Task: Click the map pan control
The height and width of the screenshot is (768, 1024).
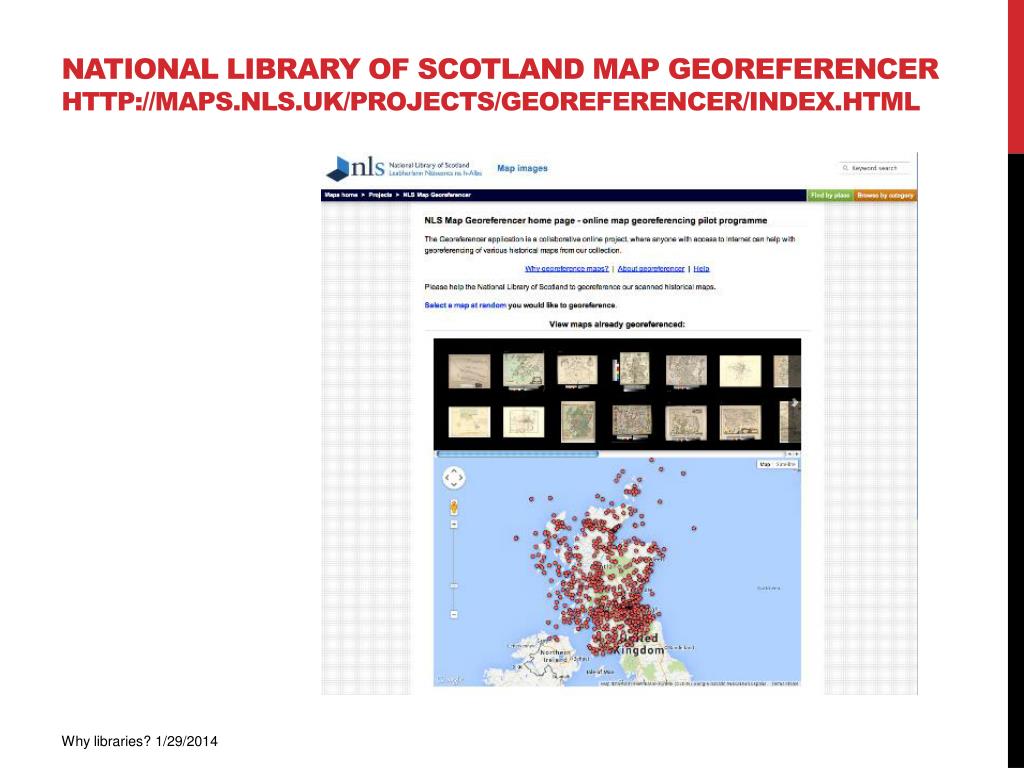Action: point(454,478)
